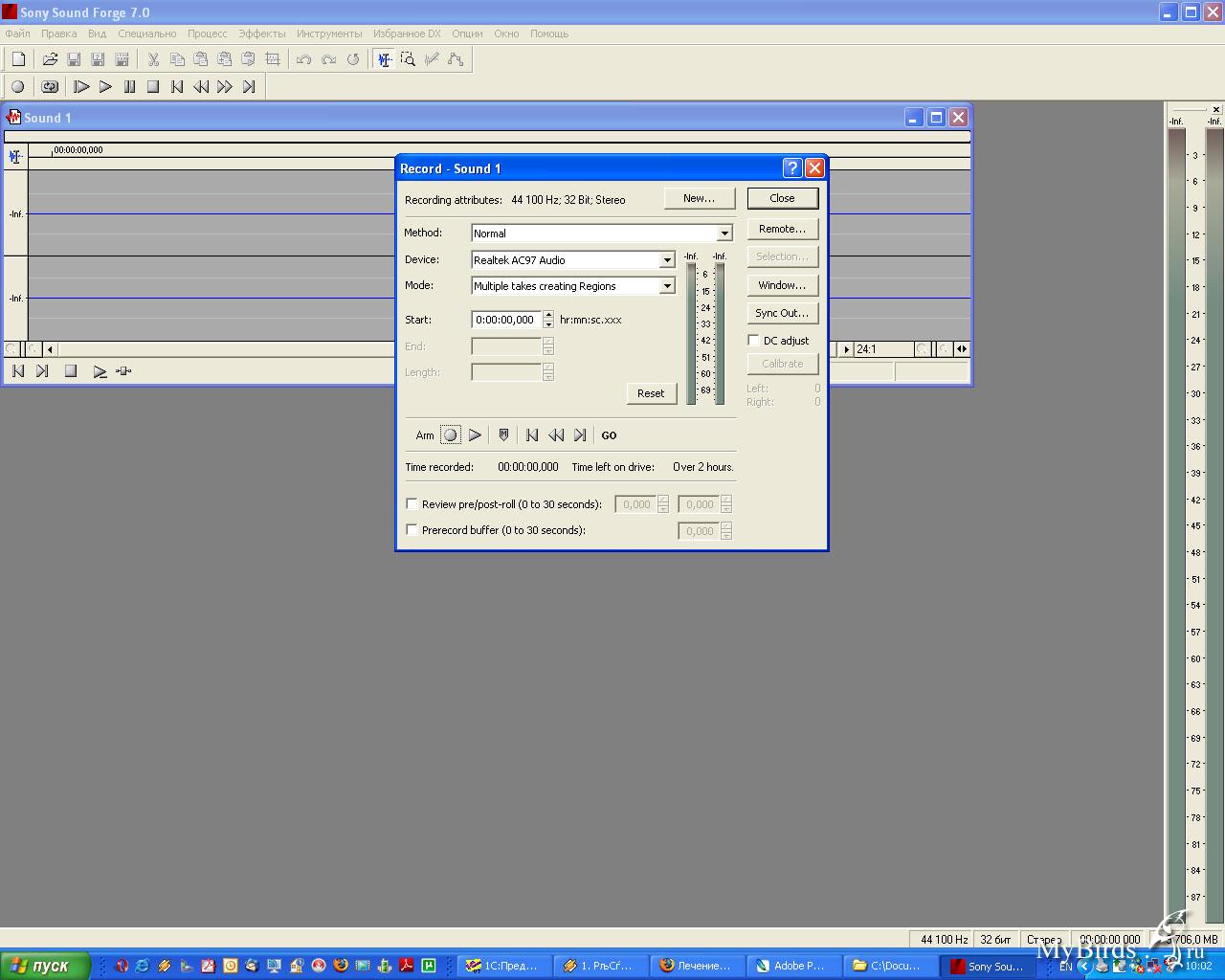Screen dimensions: 1225x980
Task: Switch to the Adobe taskbar item
Action: click(795, 966)
